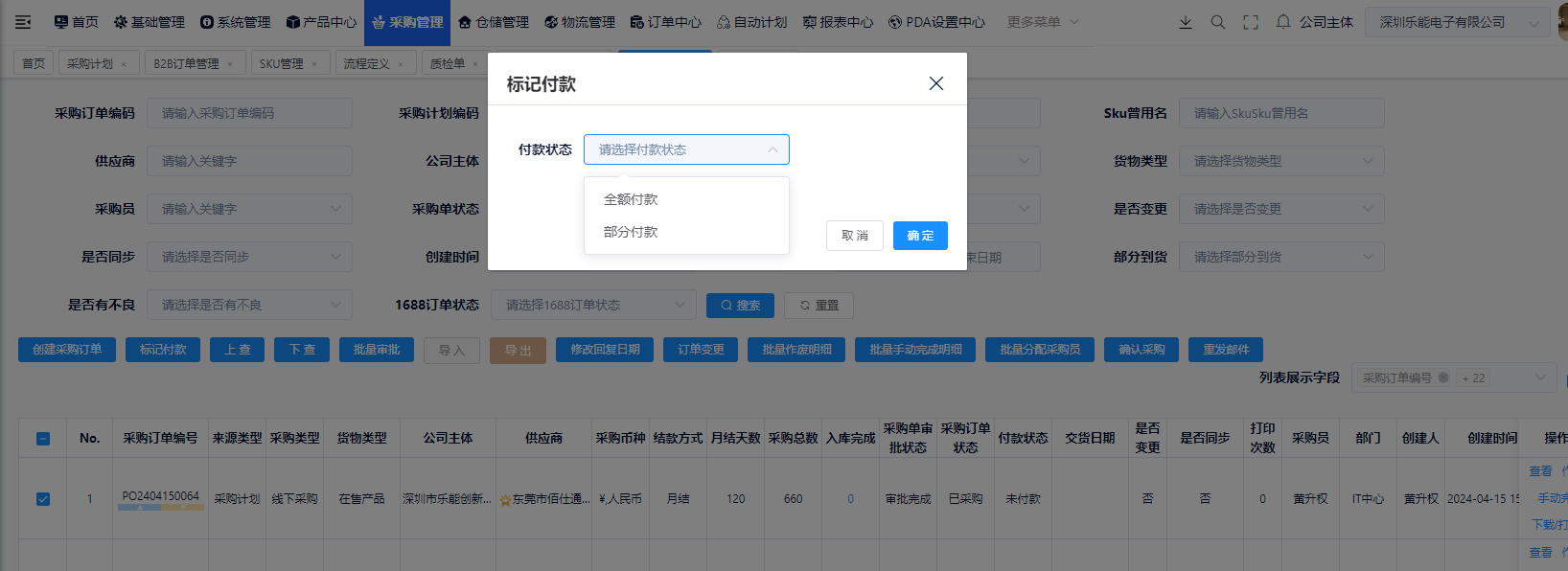The width and height of the screenshot is (1568, 571).
Task: Click the 批量审批 button
Action: pyautogui.click(x=377, y=350)
